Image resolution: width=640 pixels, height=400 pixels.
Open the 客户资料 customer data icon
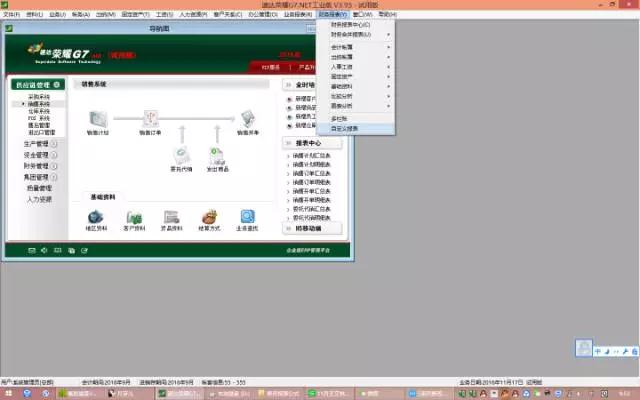tap(134, 220)
